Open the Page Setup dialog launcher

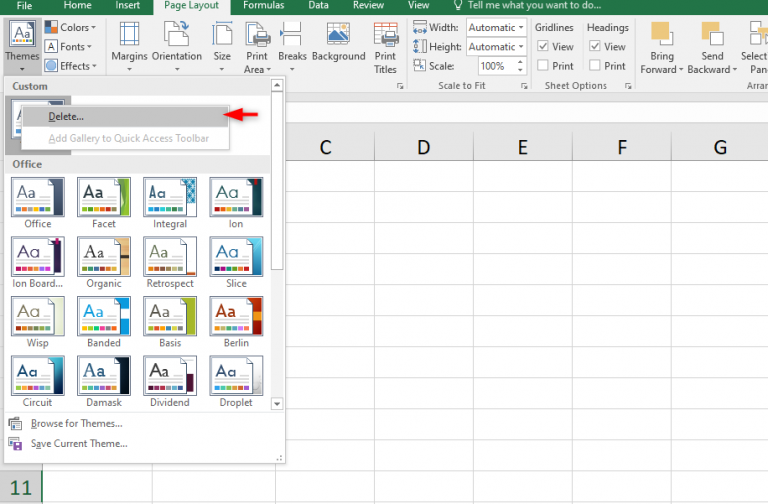click(x=400, y=86)
